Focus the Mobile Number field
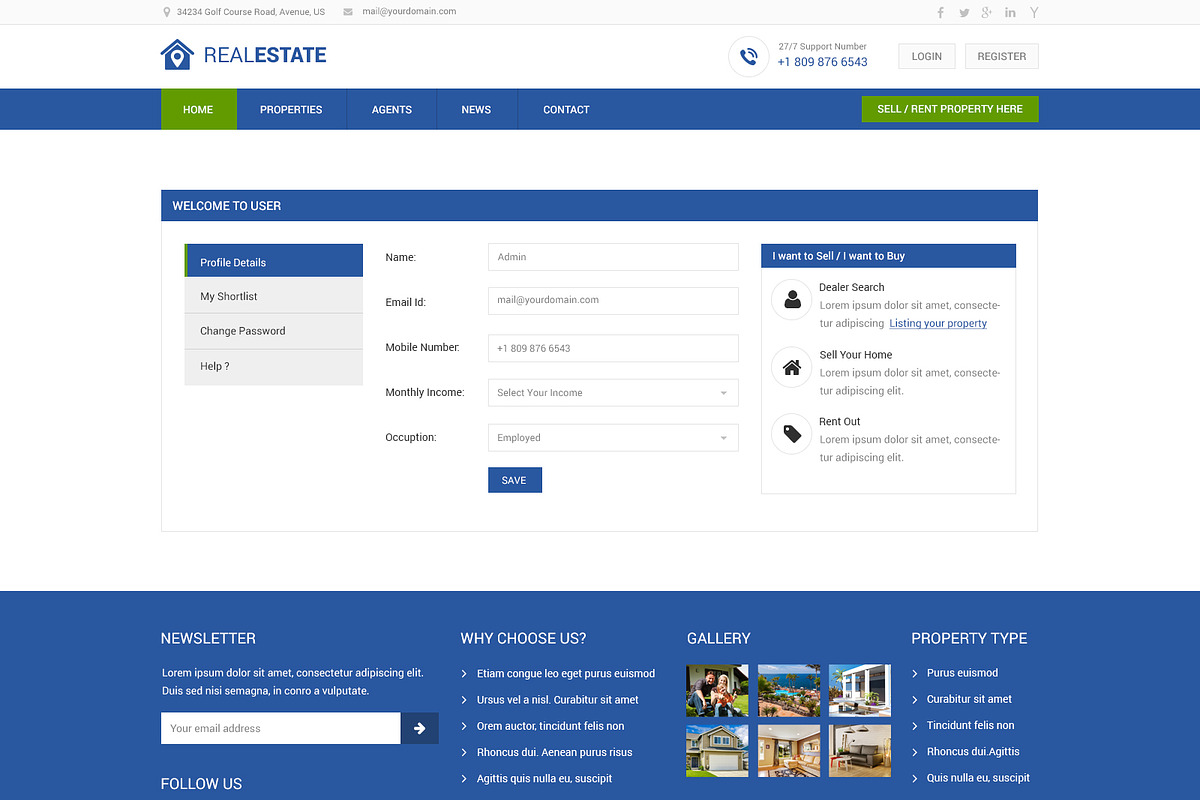 [613, 348]
